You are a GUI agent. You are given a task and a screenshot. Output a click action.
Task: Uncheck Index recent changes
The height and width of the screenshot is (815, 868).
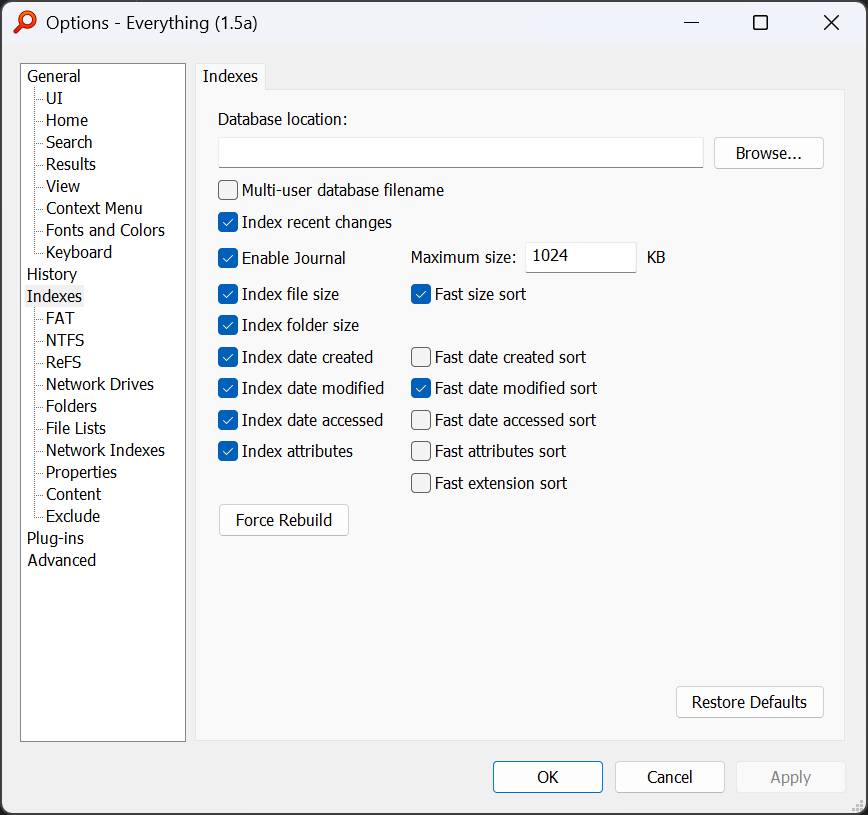click(x=228, y=222)
